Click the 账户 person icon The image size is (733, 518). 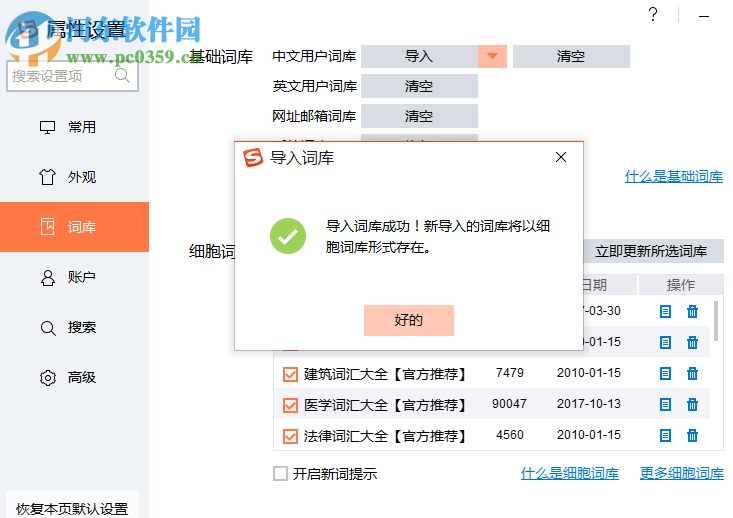click(x=47, y=277)
